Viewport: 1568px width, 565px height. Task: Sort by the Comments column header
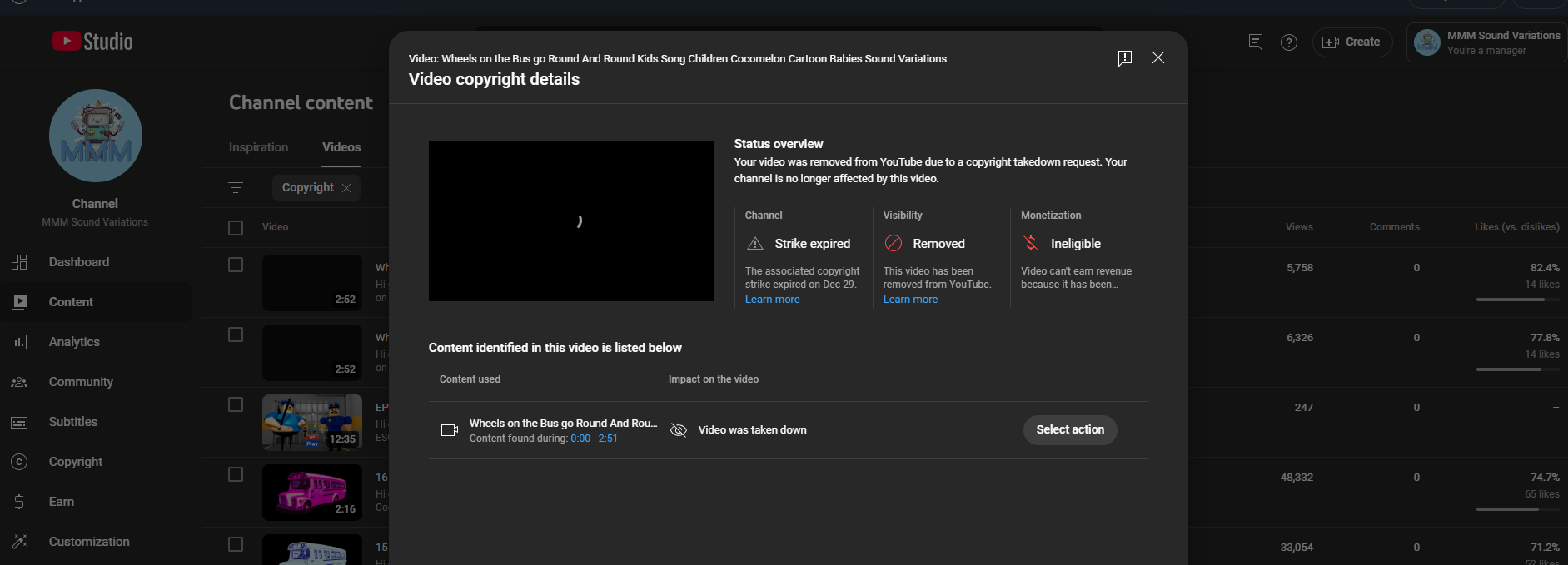click(1395, 227)
